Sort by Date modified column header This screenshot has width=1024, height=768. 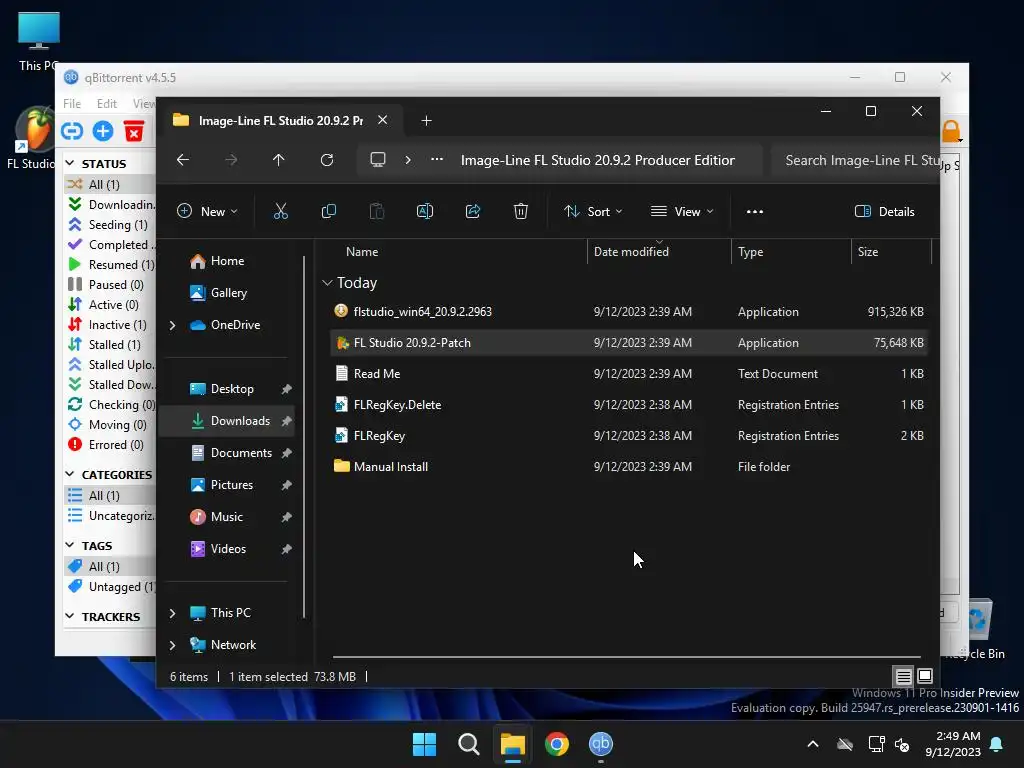point(659,251)
